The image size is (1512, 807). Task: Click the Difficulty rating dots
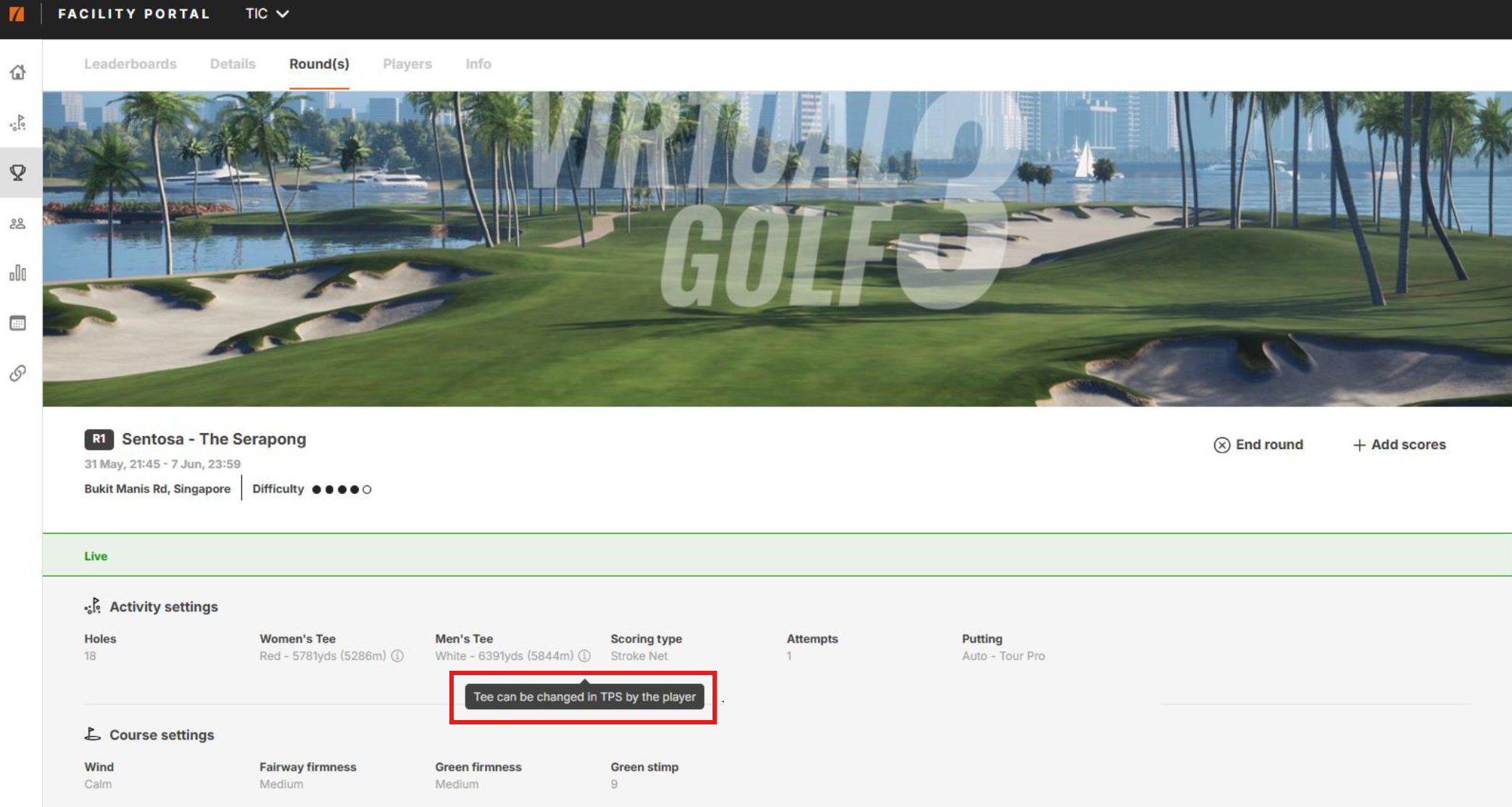pyautogui.click(x=341, y=490)
